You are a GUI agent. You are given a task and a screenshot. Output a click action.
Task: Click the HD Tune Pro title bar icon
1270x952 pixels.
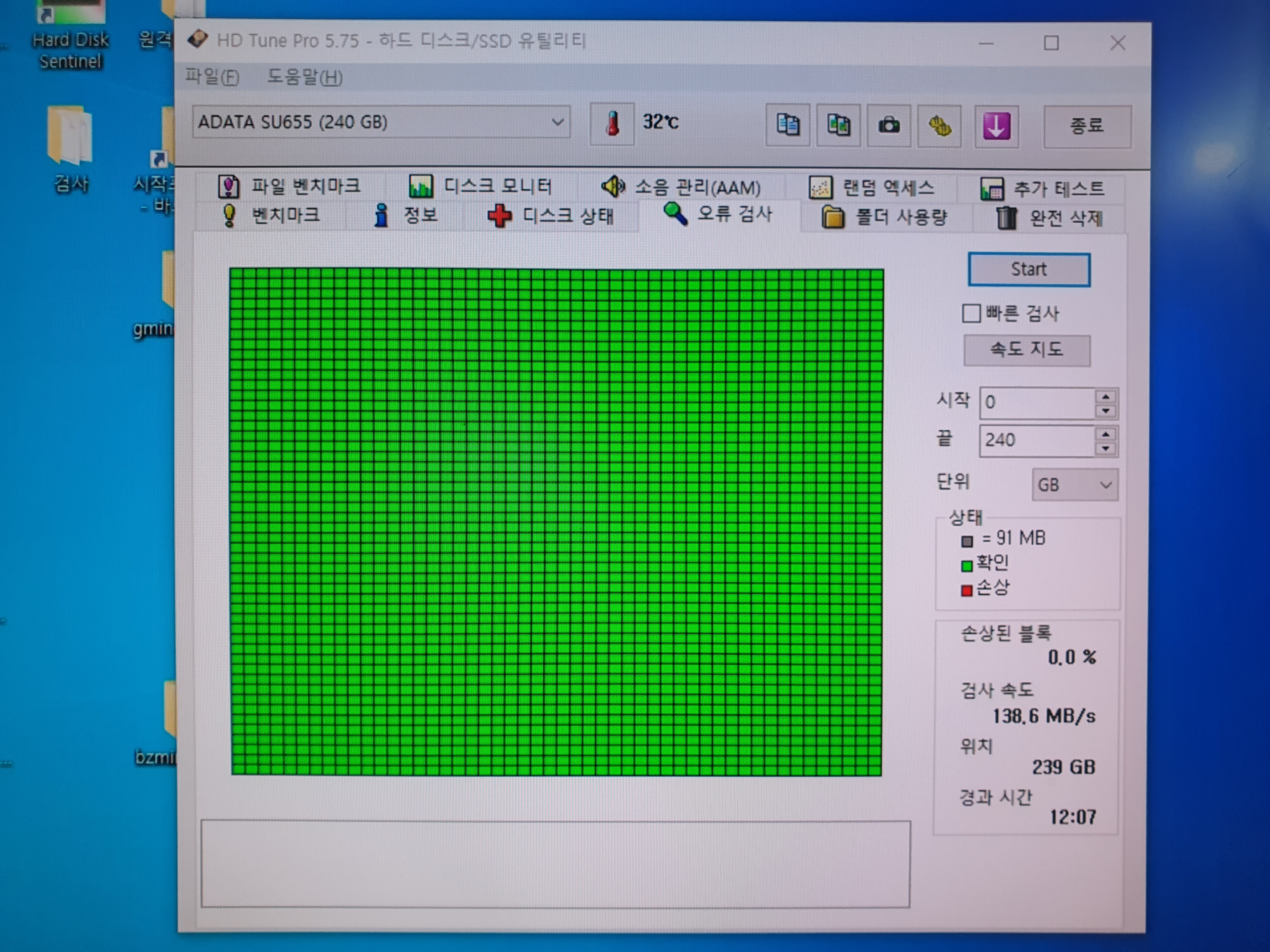[197, 39]
